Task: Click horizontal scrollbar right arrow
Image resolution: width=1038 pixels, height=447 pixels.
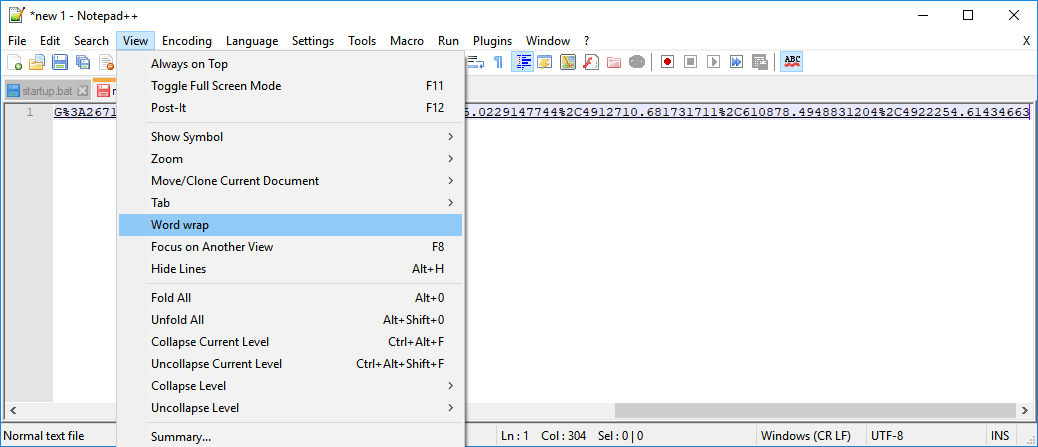Action: click(x=1023, y=411)
